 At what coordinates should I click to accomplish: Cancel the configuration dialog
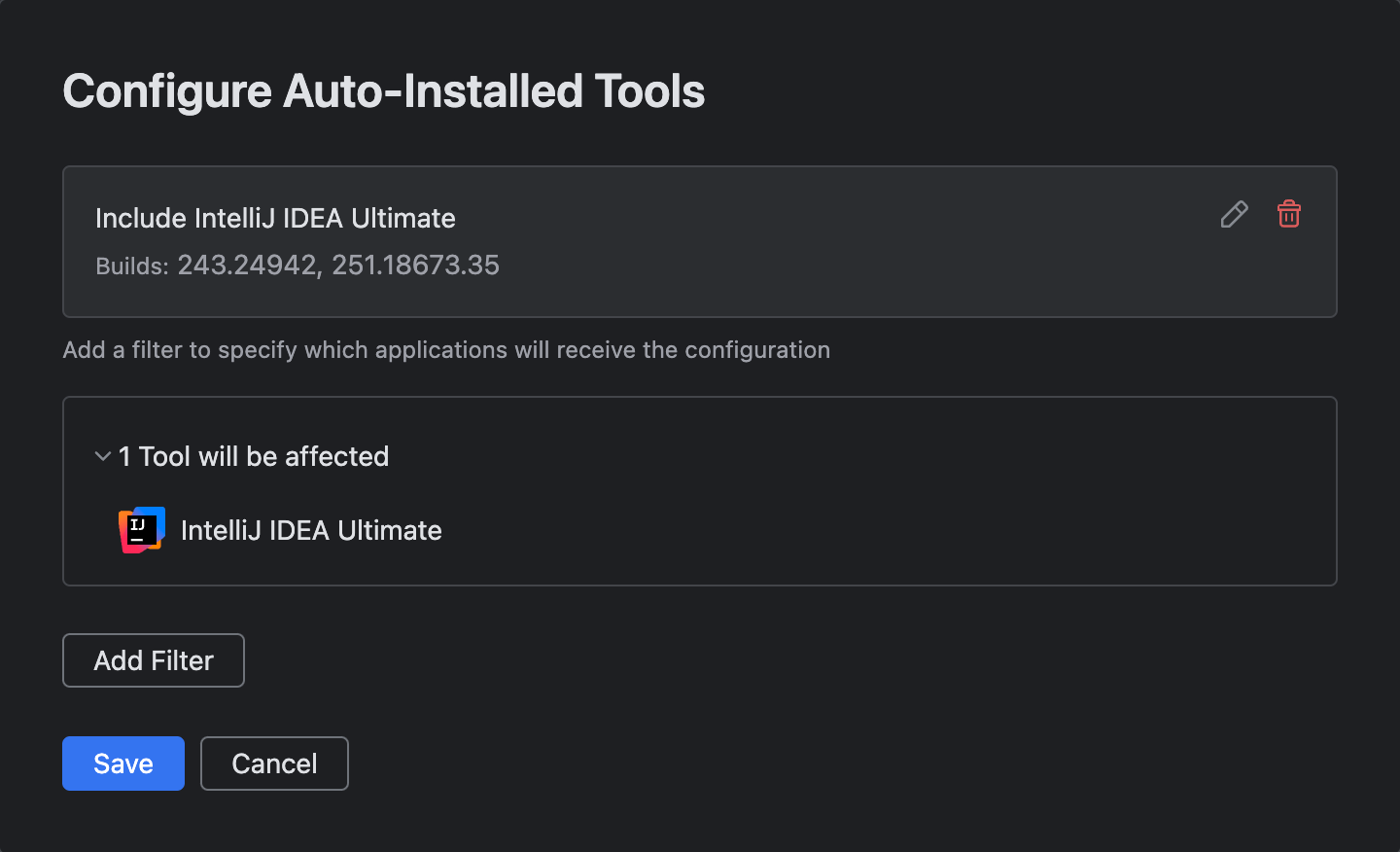pos(274,763)
